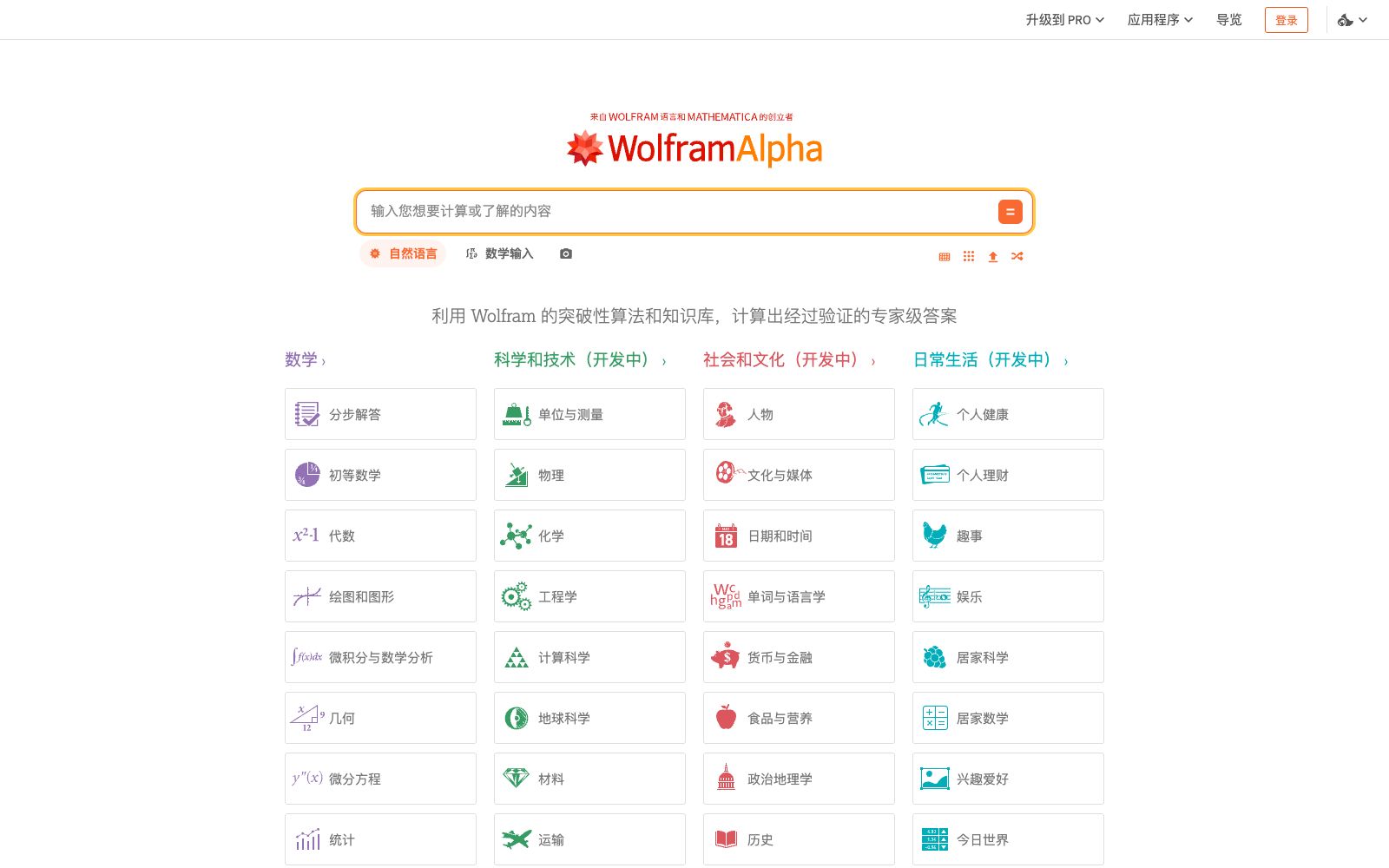Click the 食品与营养 apple icon
Viewport: 1389px width, 868px height.
tap(726, 717)
